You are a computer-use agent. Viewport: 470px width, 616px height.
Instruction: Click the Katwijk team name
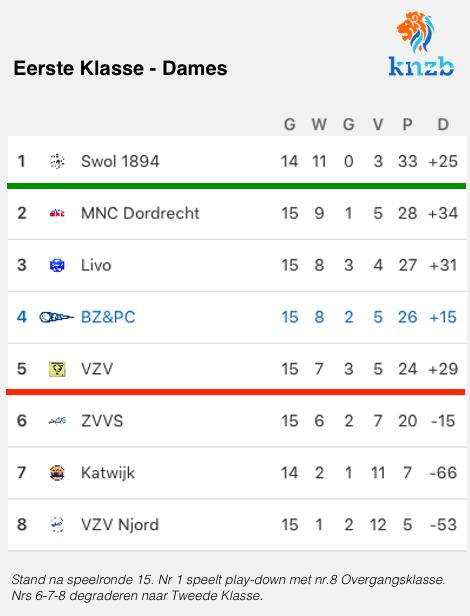pyautogui.click(x=108, y=473)
